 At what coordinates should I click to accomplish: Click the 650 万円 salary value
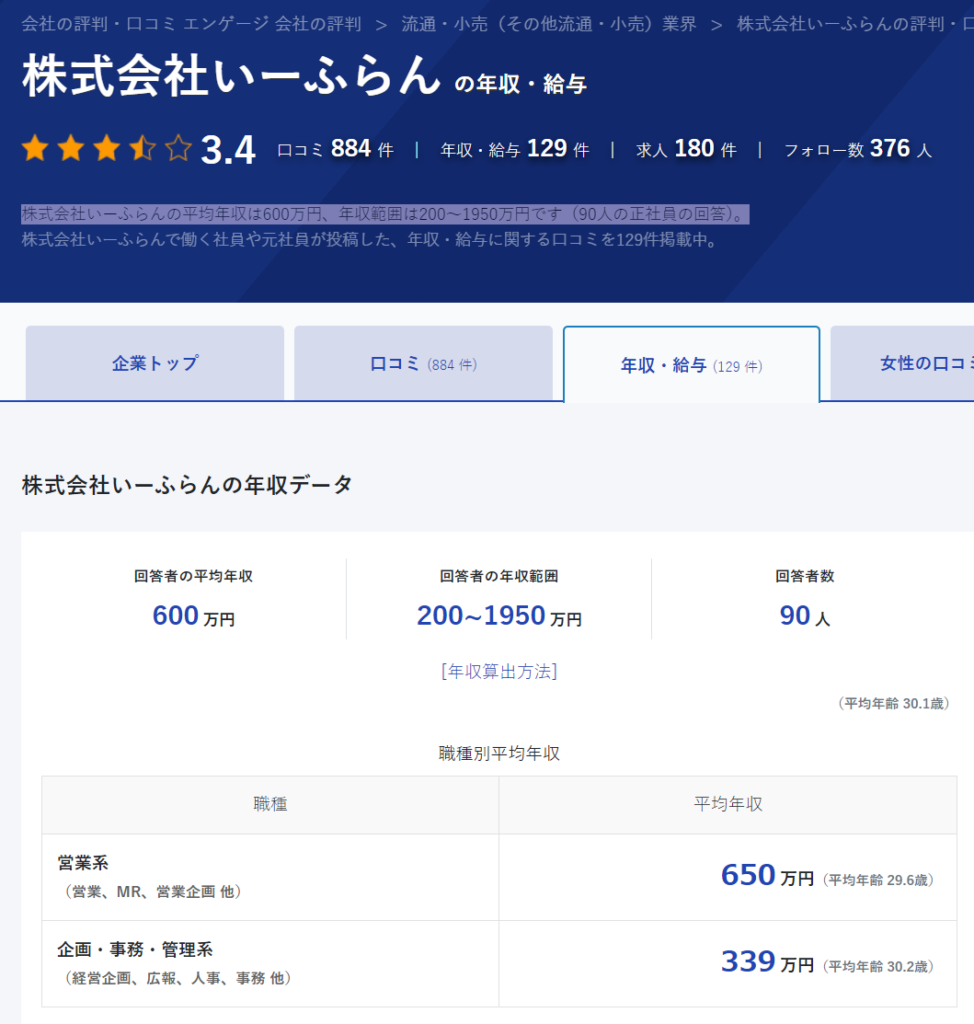click(x=767, y=876)
